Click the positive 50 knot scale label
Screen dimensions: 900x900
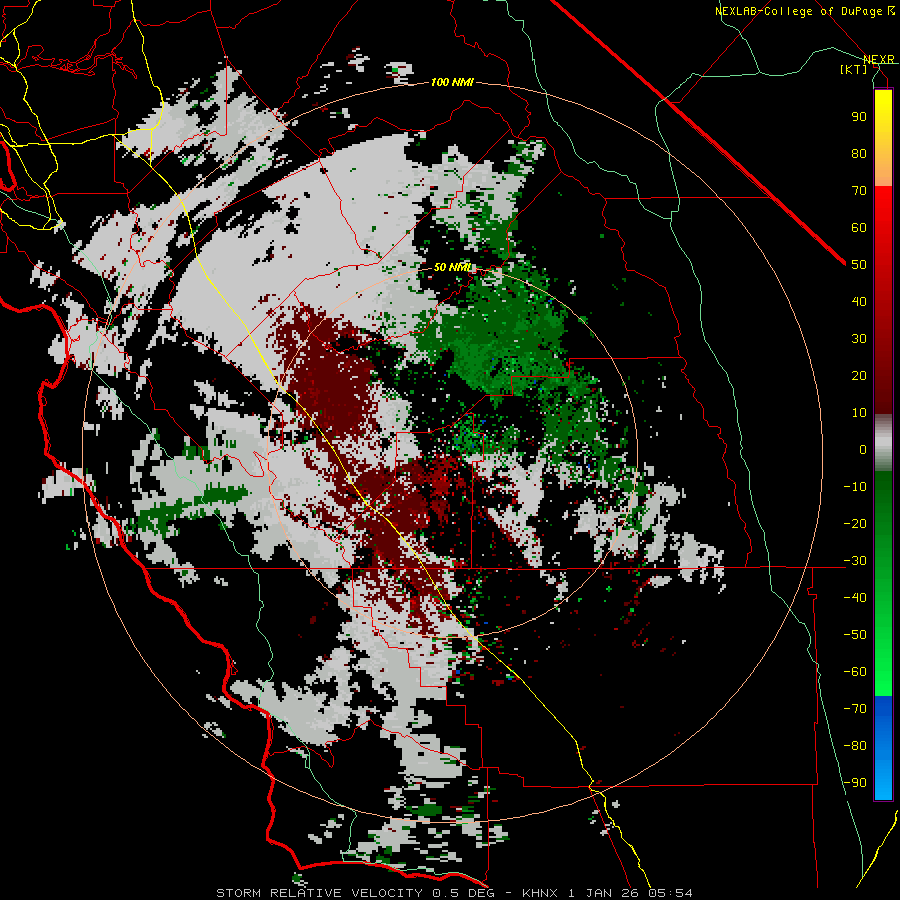pyautogui.click(x=859, y=265)
